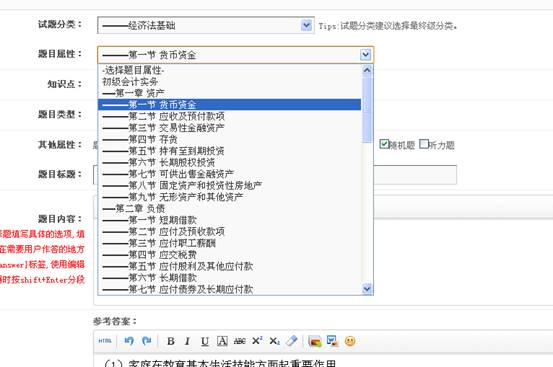Insert image from folder icon
Screen dimensions: 553x367
(315, 341)
